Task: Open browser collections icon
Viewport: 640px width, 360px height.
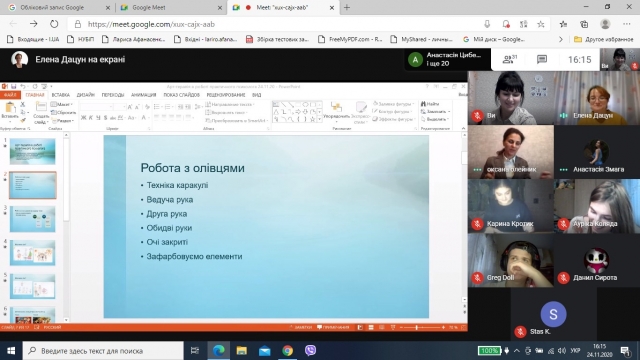Action: 584,24
